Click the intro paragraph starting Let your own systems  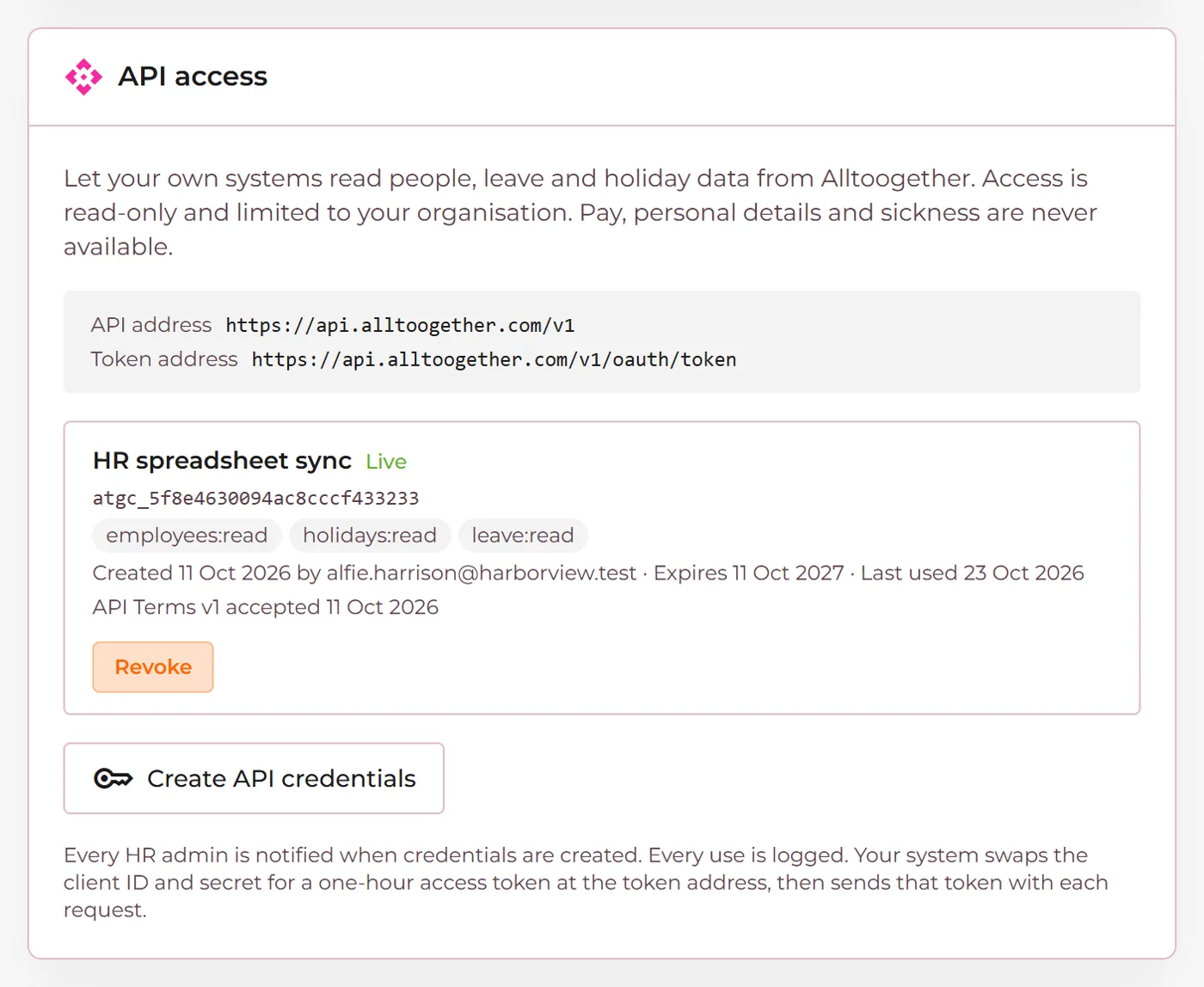pos(580,212)
